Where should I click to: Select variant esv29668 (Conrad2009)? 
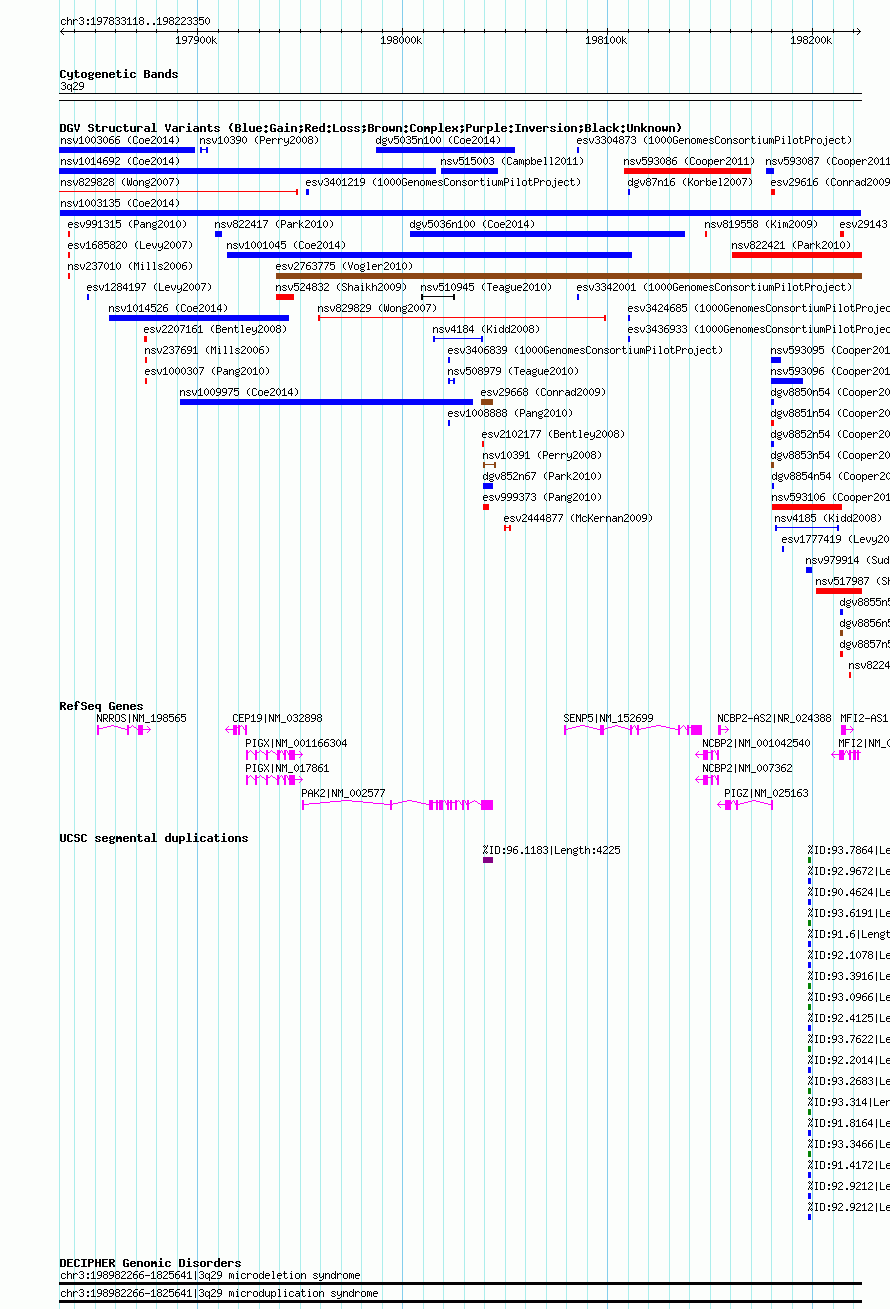click(x=543, y=392)
